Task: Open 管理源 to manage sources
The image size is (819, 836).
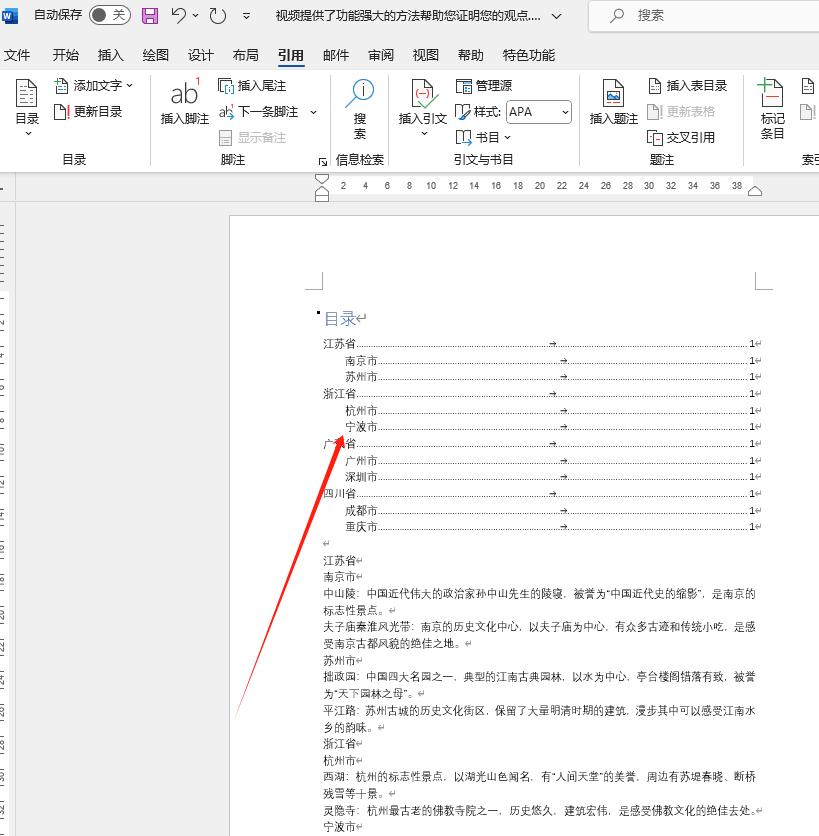Action: click(485, 85)
